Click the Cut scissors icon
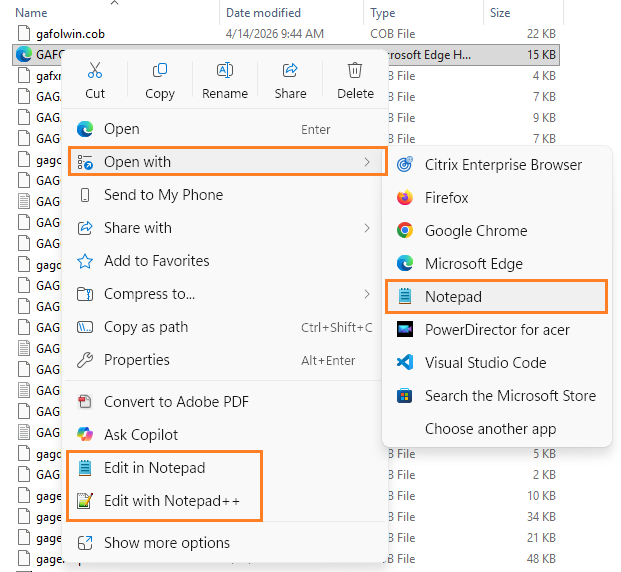 click(95, 70)
